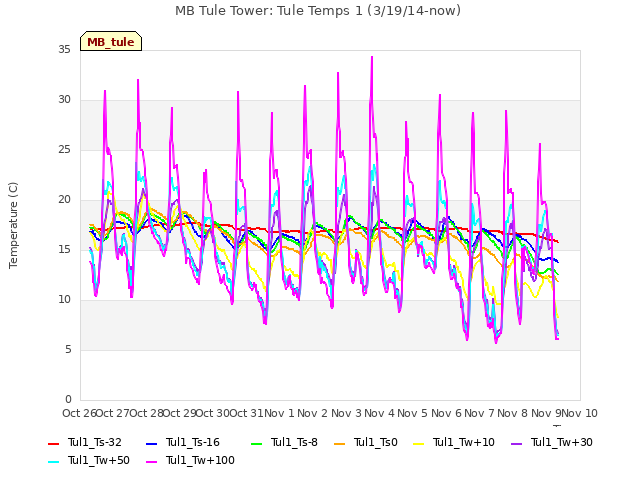Select the Tul1_Tw+30 legend label

click(x=562, y=442)
